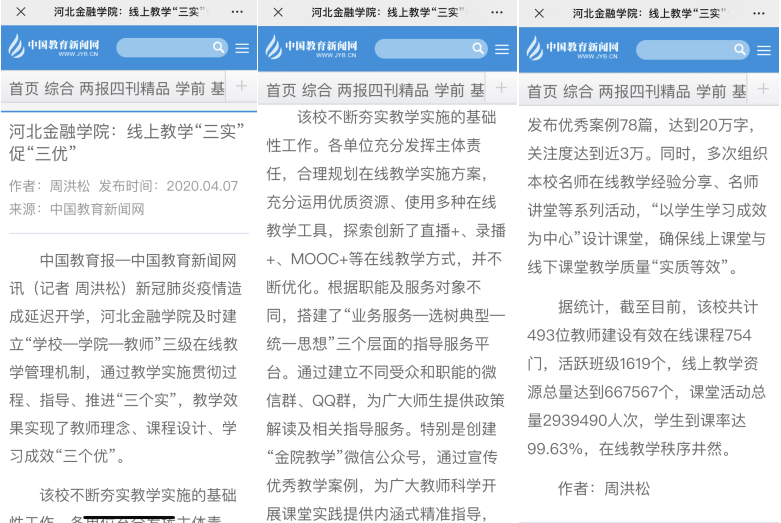The height and width of the screenshot is (523, 781).
Task: Close the middle phone's article page with X
Action: 278,12
